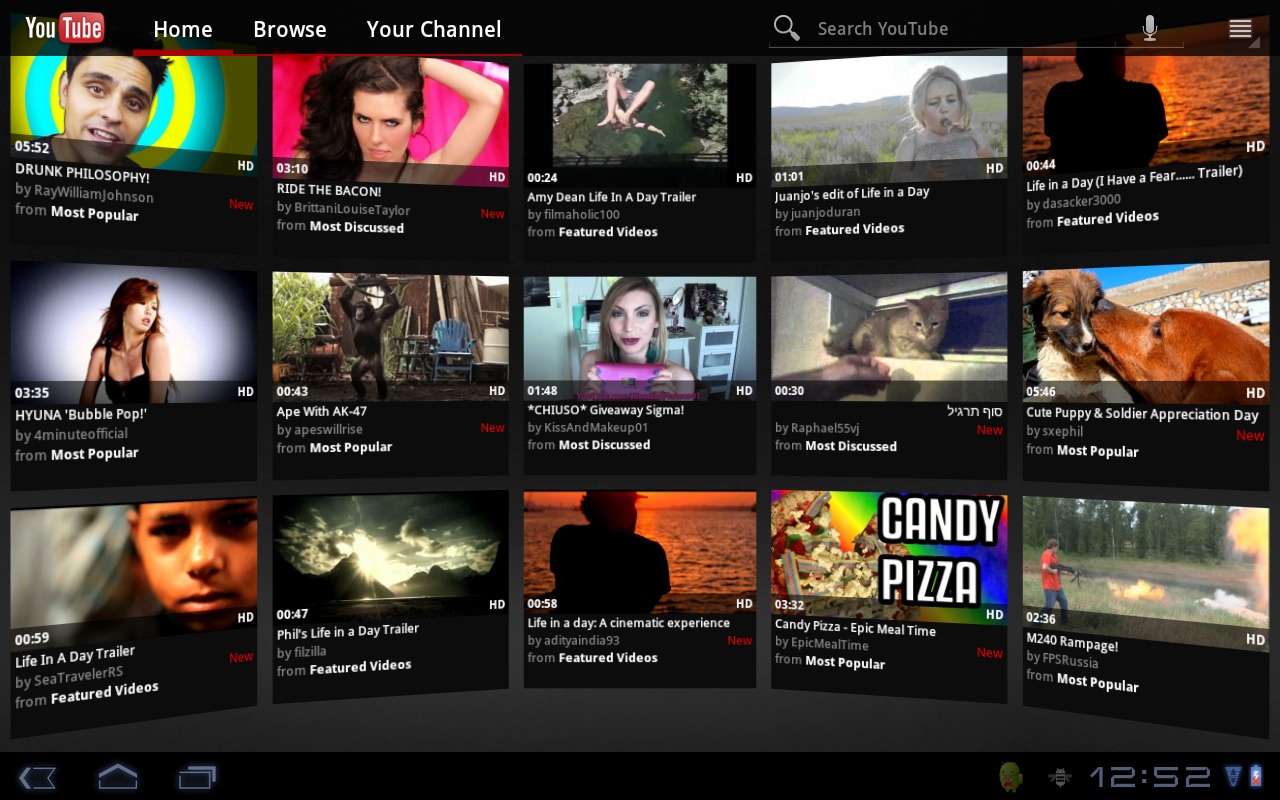Viewport: 1280px width, 800px height.
Task: Play the Amy Dean Life In A Day Trailer thumbnail
Action: coord(640,125)
